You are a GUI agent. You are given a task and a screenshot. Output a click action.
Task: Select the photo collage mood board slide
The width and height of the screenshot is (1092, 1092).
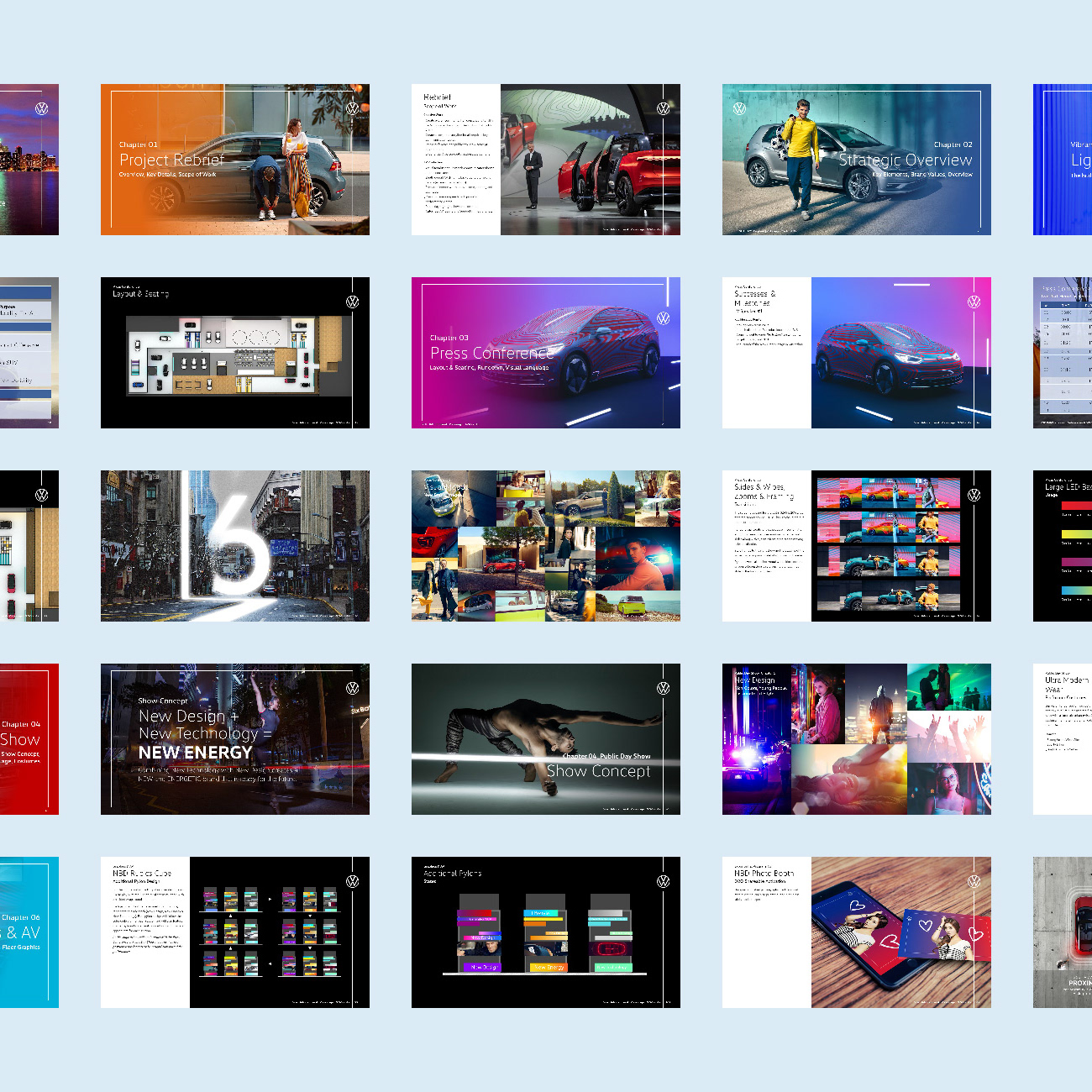tap(546, 546)
